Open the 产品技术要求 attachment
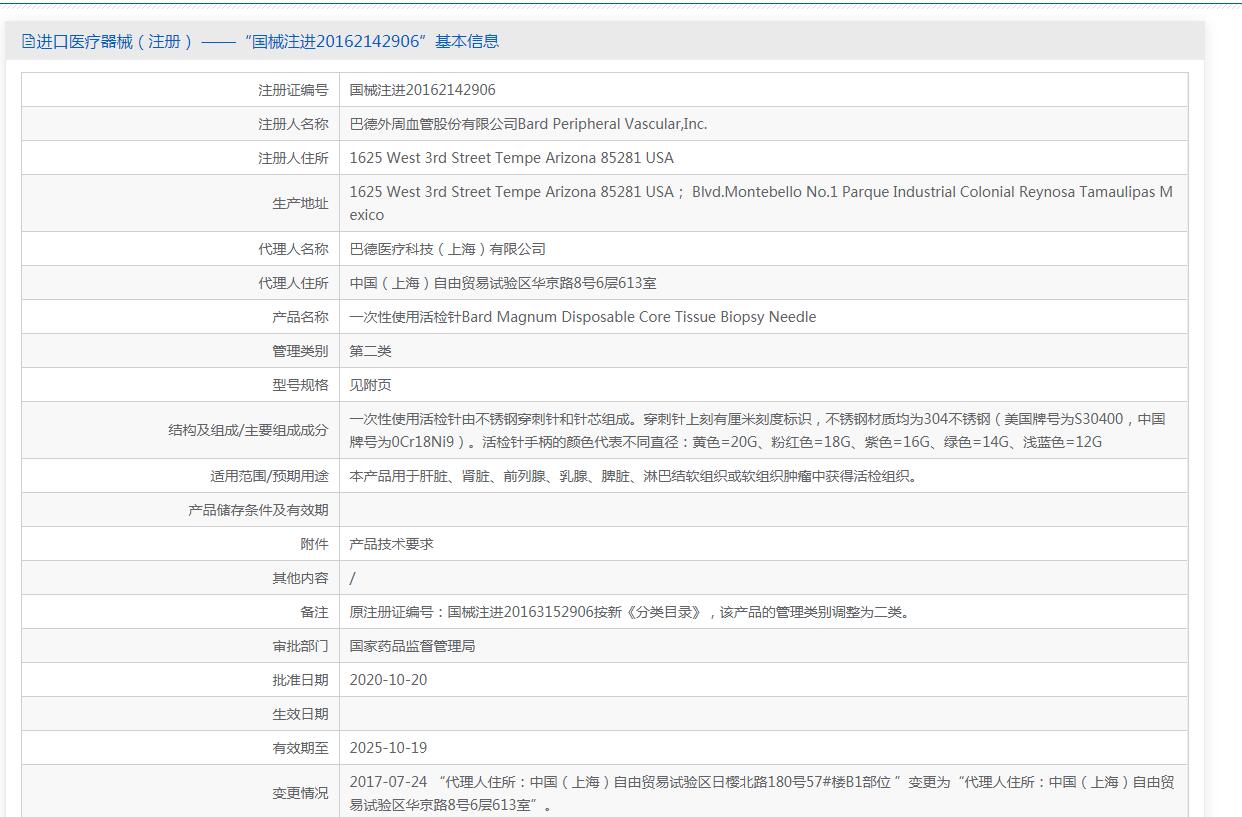Viewport: 1242px width, 817px height. point(391,544)
